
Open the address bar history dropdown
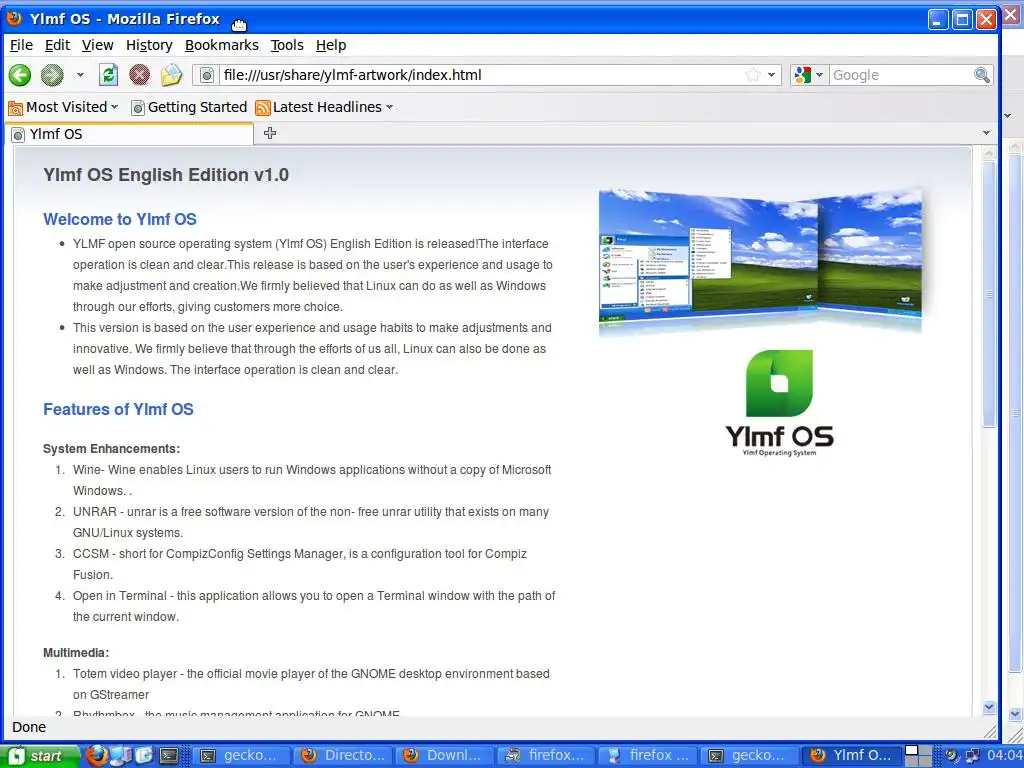(771, 75)
